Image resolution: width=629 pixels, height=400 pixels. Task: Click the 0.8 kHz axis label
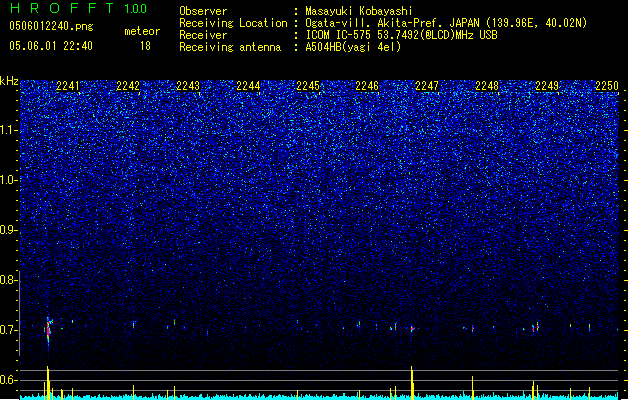pyautogui.click(x=8, y=280)
